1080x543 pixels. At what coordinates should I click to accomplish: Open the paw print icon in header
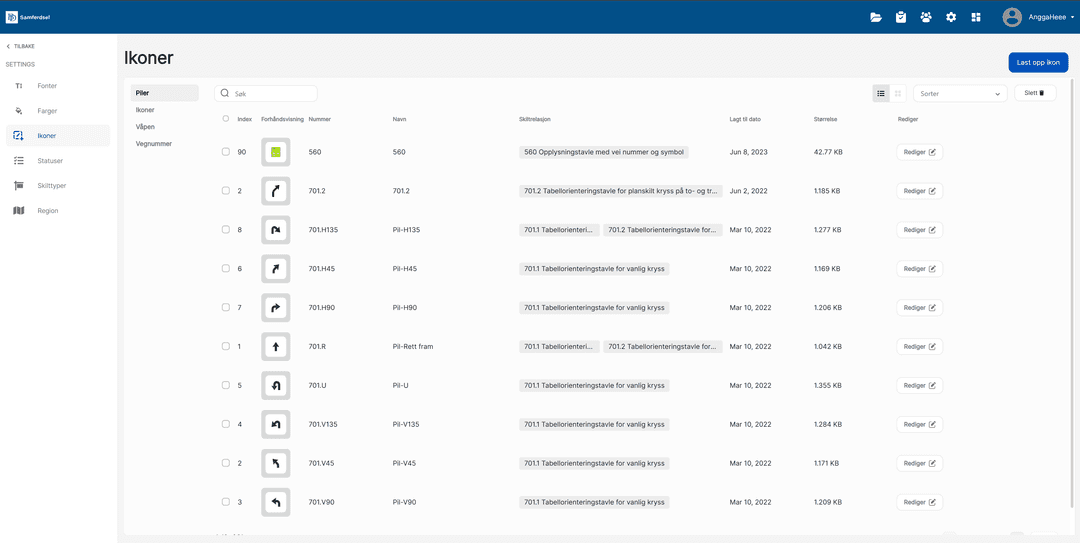tap(926, 17)
